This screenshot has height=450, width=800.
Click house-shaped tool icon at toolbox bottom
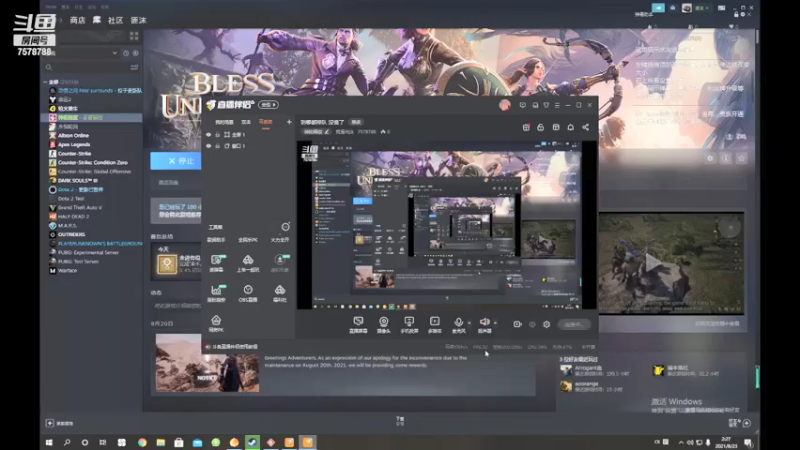216,320
